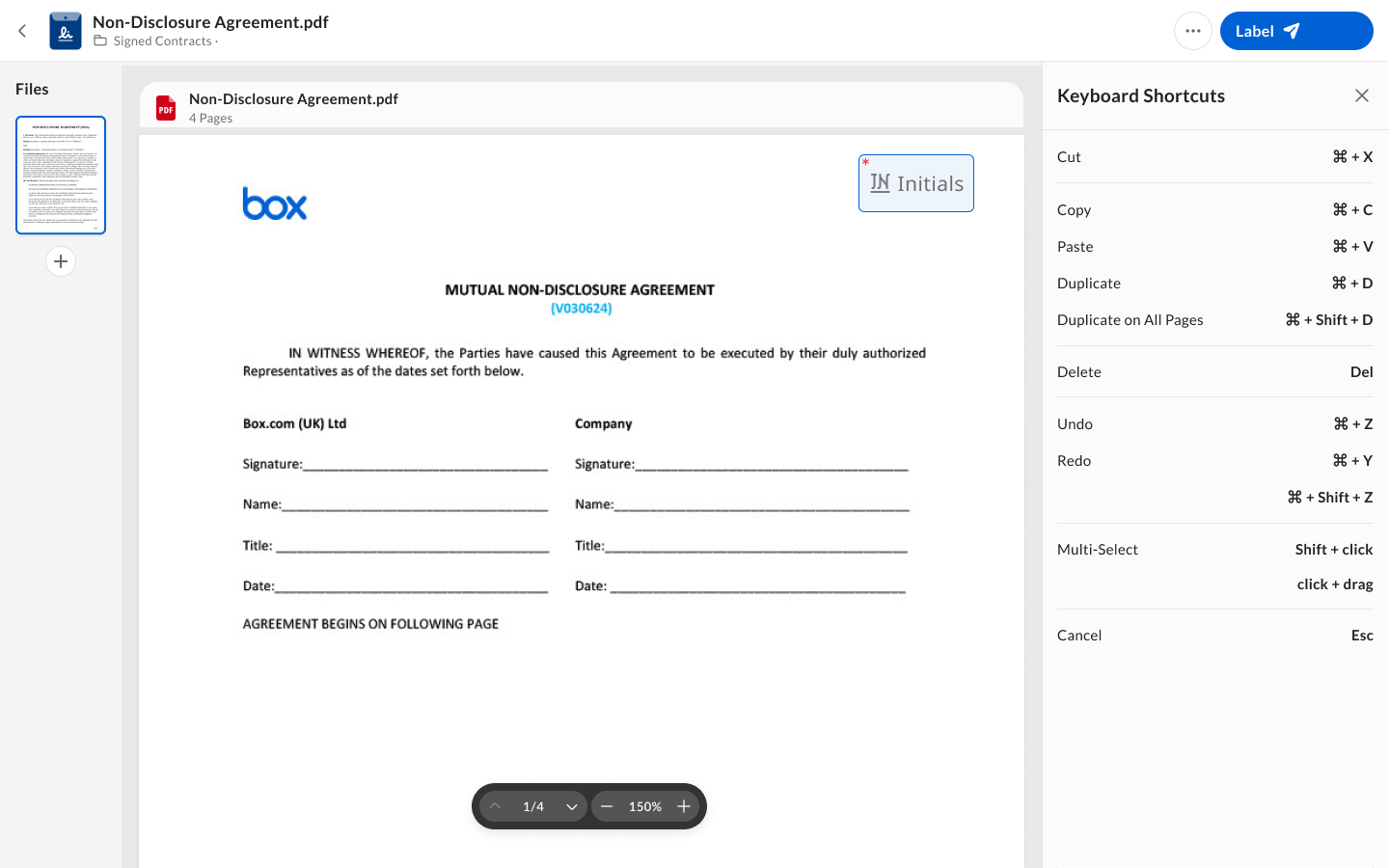Go to next page with down chevron

pos(572,806)
